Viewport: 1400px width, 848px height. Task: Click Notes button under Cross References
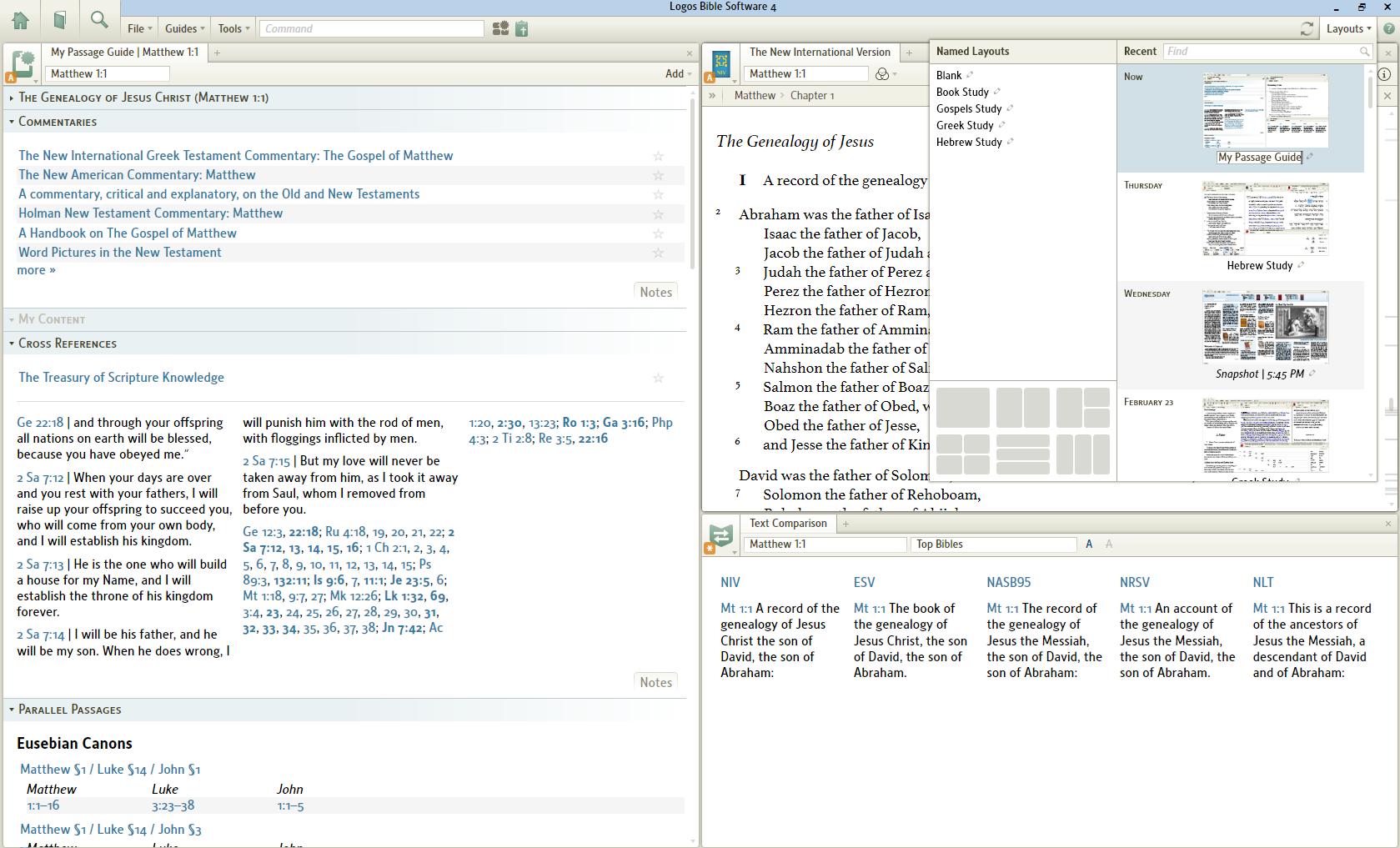(x=655, y=682)
